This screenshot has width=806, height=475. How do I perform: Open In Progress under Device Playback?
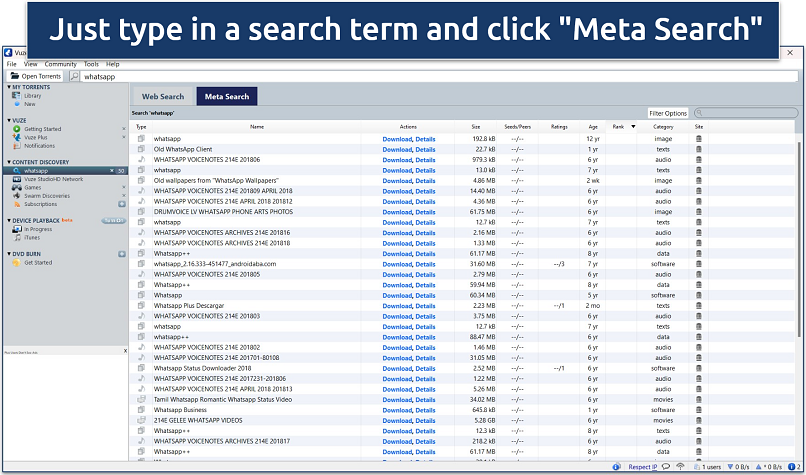pyautogui.click(x=38, y=229)
